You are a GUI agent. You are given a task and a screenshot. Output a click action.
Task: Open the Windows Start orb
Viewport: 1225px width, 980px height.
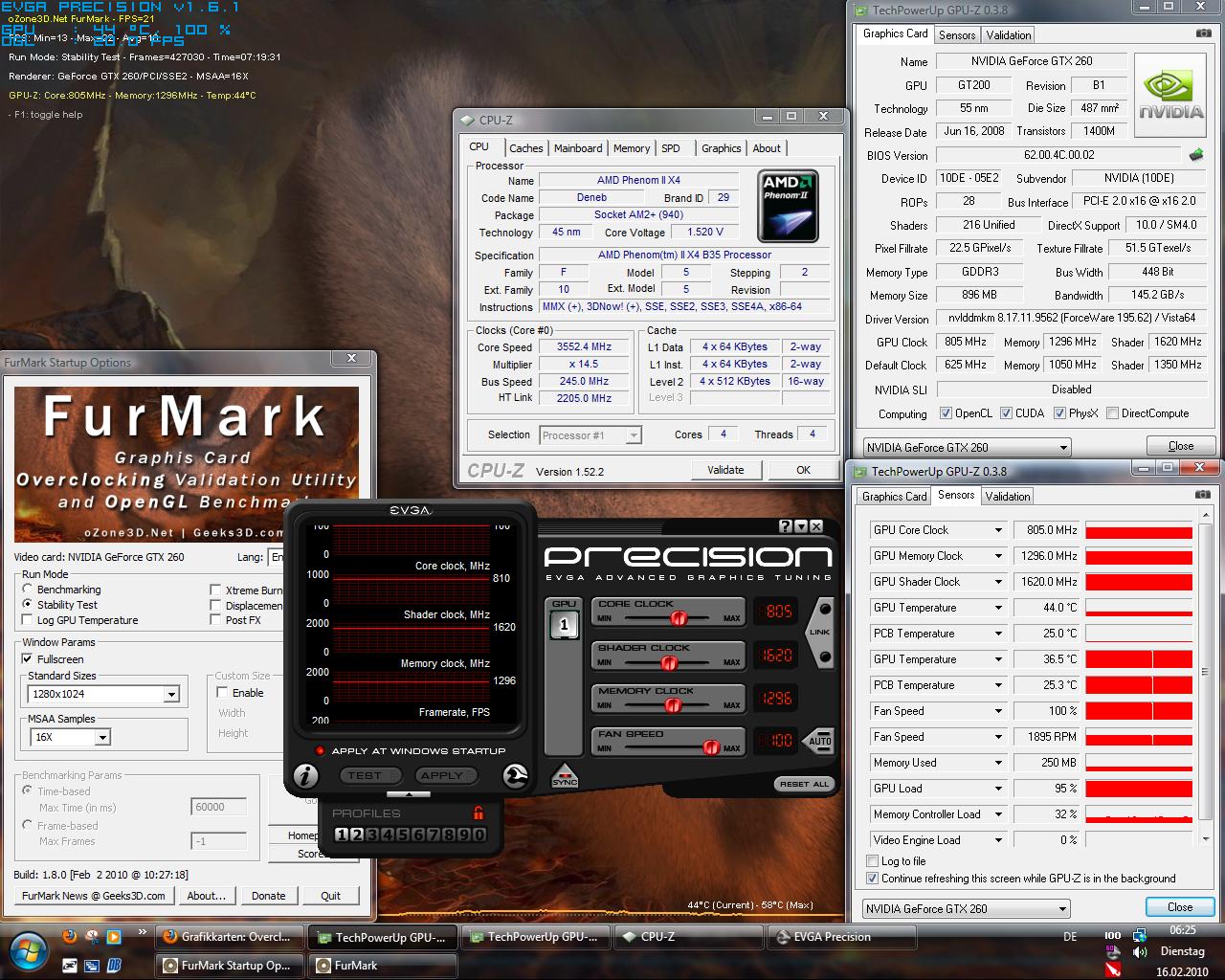coord(27,949)
